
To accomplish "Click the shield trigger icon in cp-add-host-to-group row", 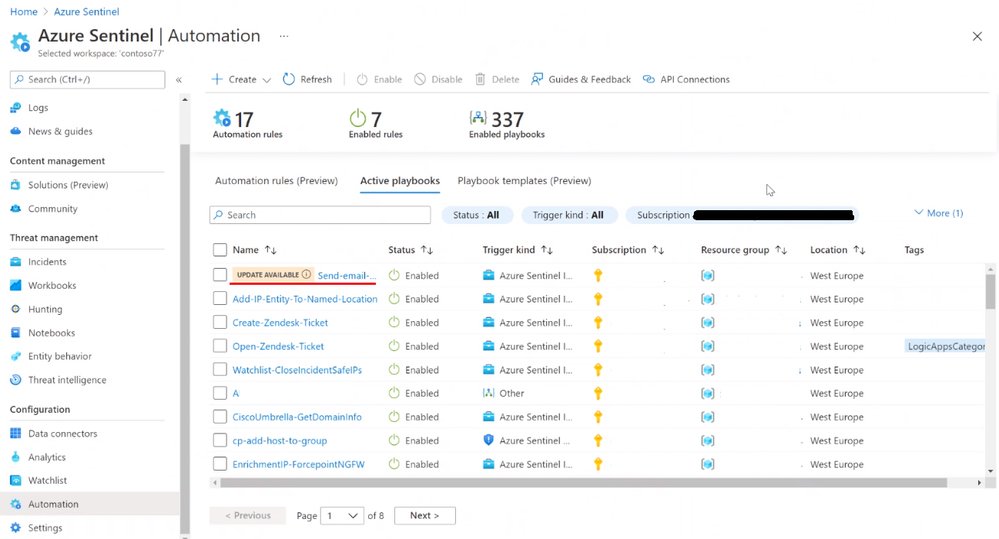I will coord(489,440).
